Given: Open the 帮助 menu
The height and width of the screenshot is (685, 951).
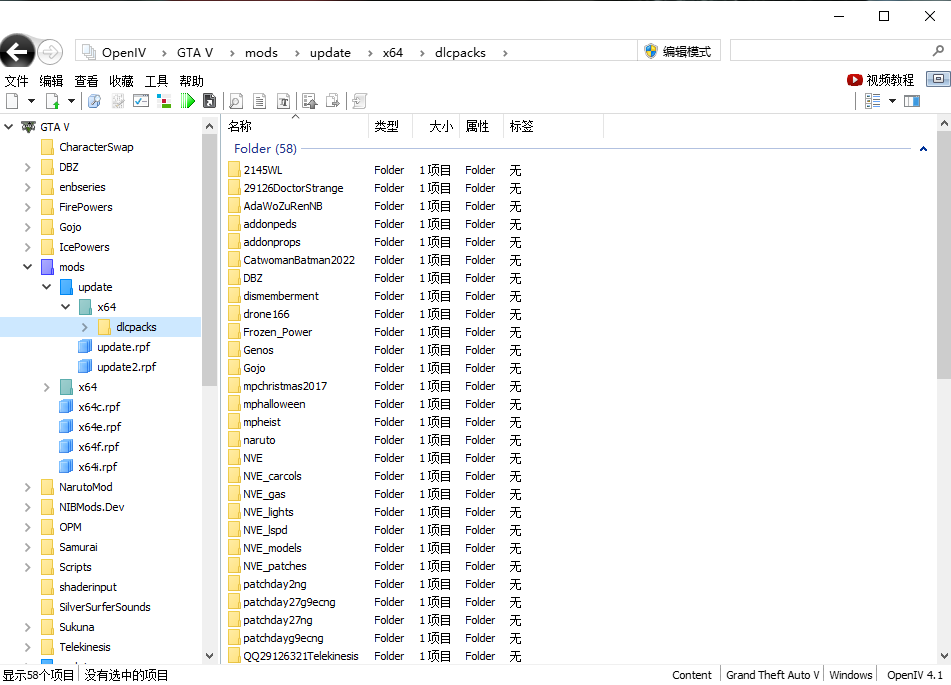Looking at the screenshot, I should (191, 81).
